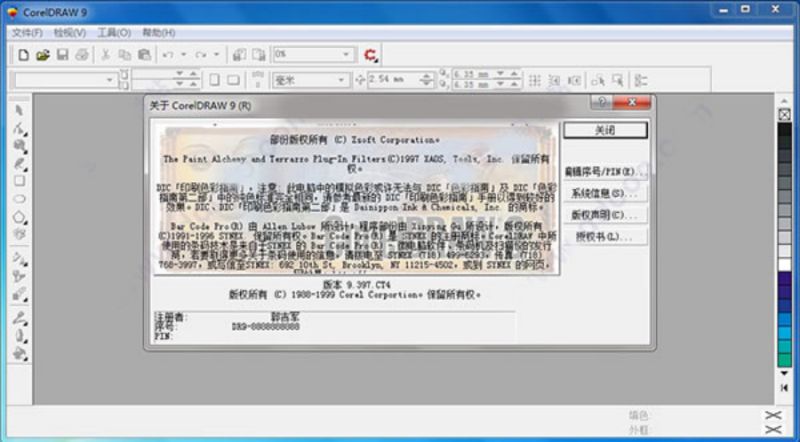
Task: Click the 序号/PIN(E)... button
Action: click(x=606, y=172)
